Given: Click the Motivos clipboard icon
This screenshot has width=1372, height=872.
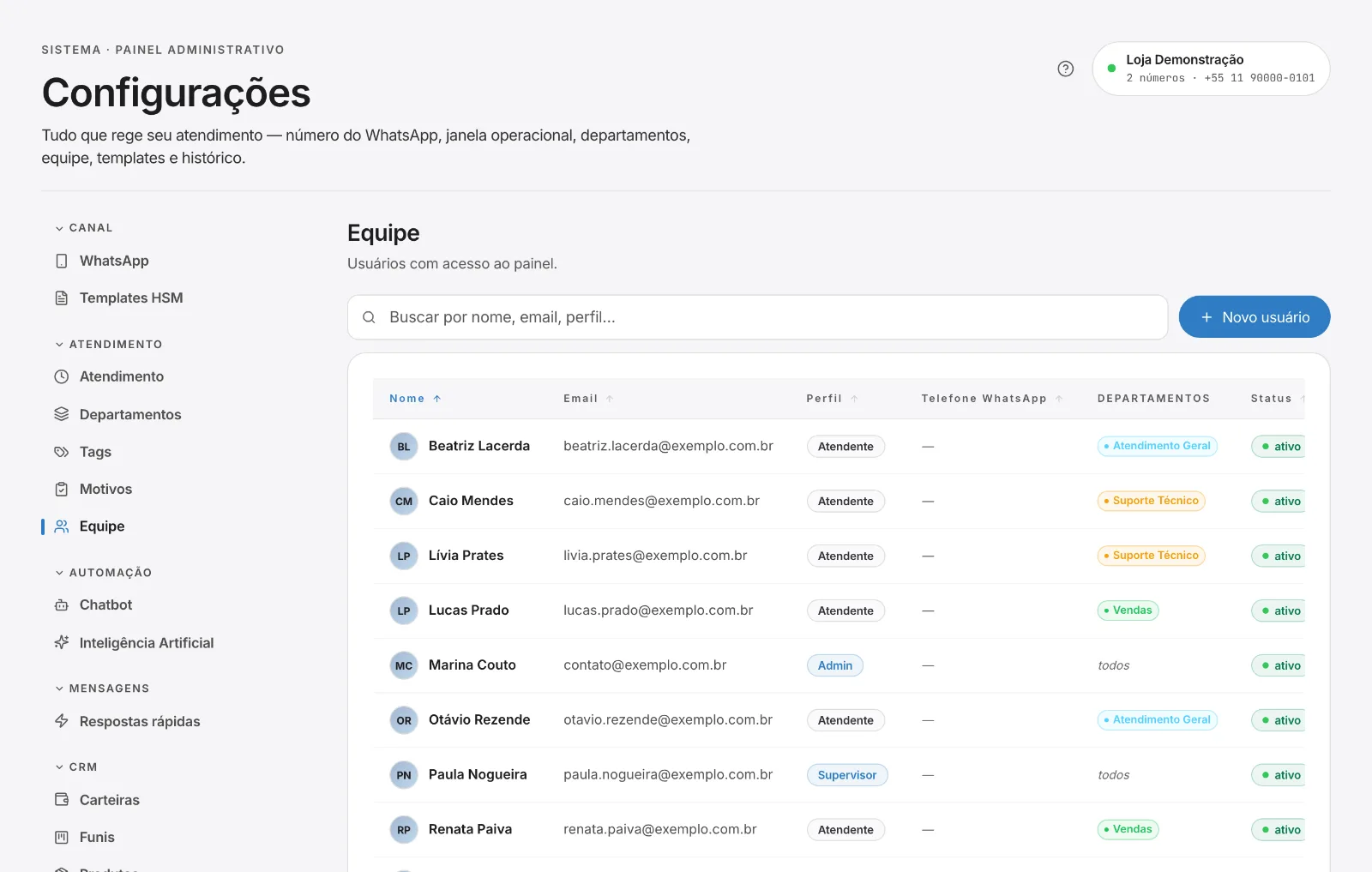Looking at the screenshot, I should [x=62, y=490].
